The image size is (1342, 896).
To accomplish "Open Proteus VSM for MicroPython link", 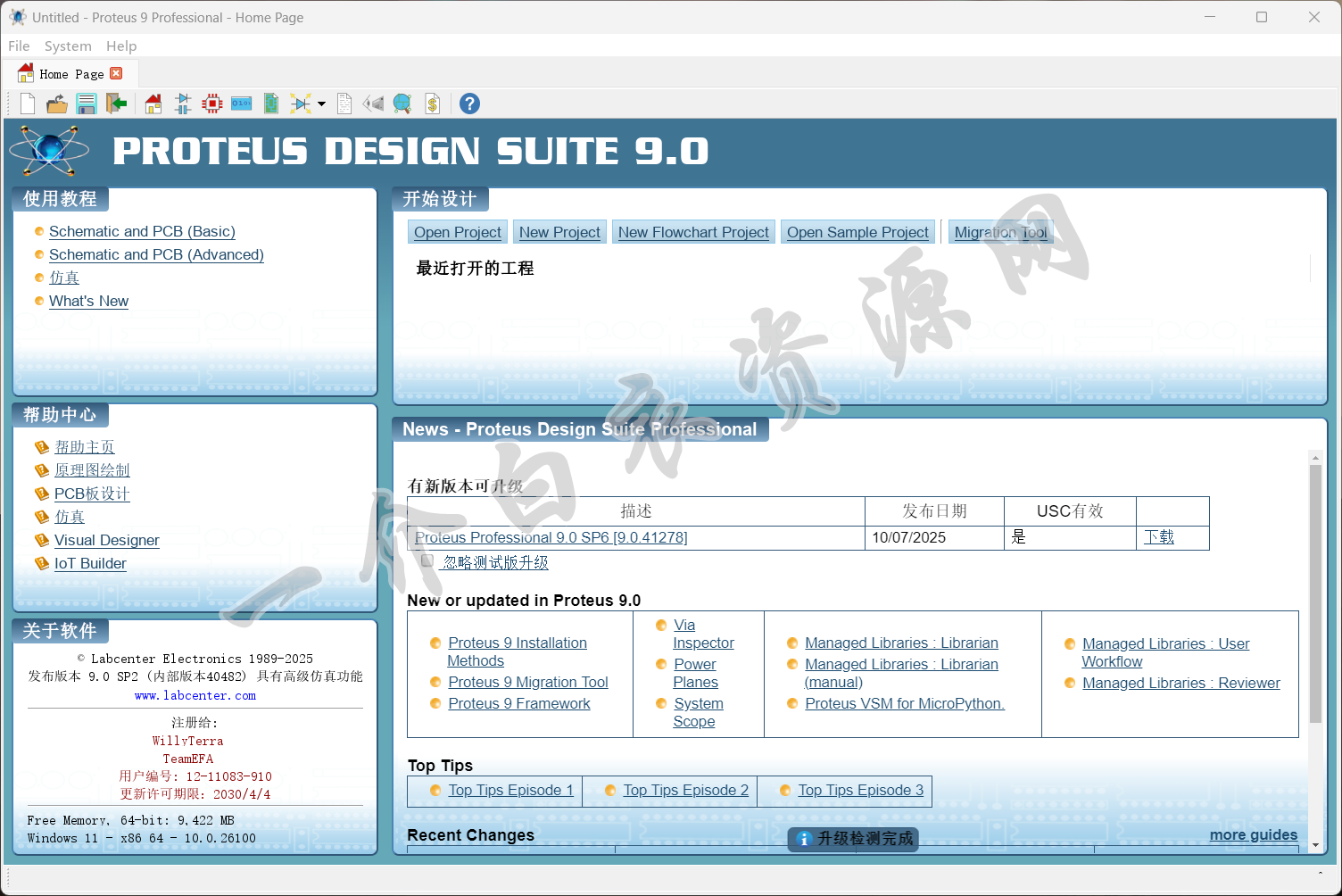I will coord(905,703).
